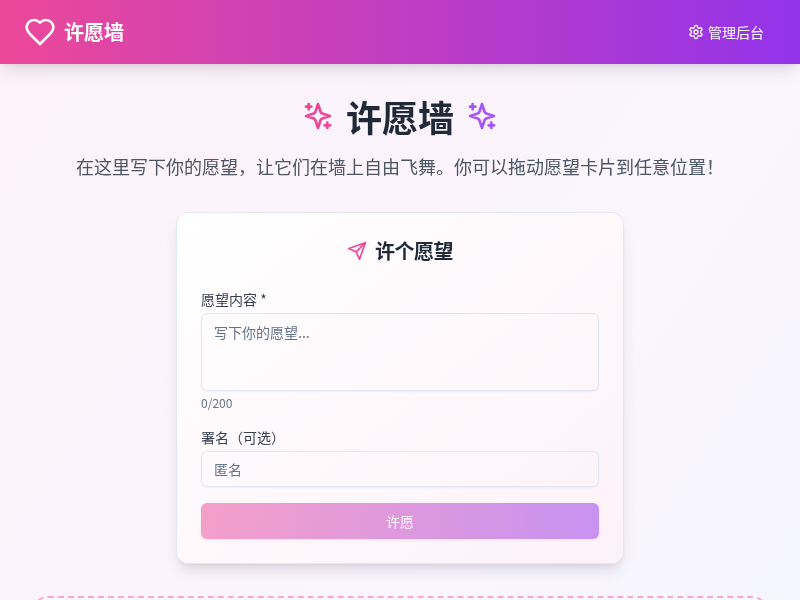Click the paper plane icon beside 许个愿望

(x=357, y=252)
